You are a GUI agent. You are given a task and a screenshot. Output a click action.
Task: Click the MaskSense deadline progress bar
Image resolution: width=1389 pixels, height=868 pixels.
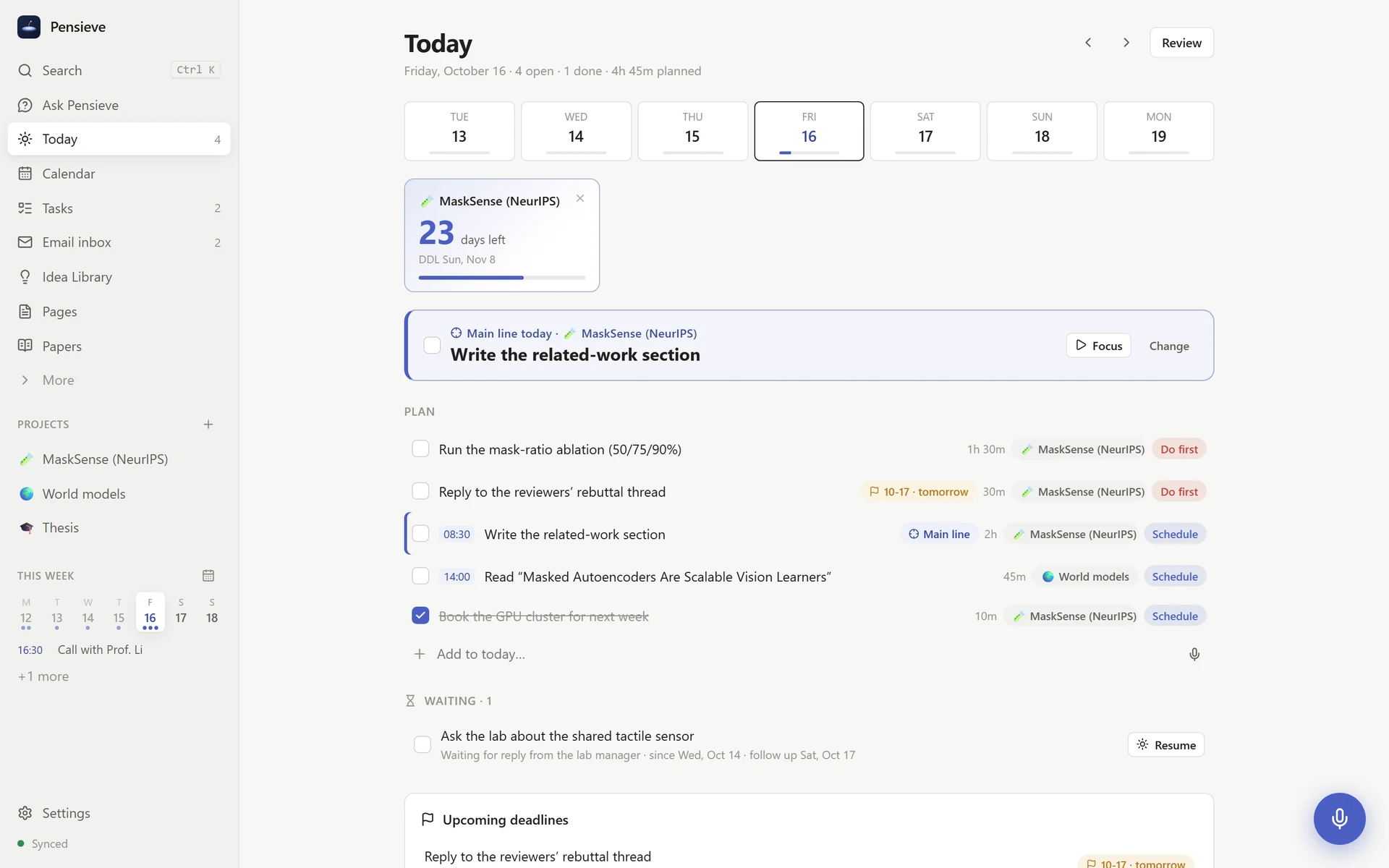coord(501,278)
